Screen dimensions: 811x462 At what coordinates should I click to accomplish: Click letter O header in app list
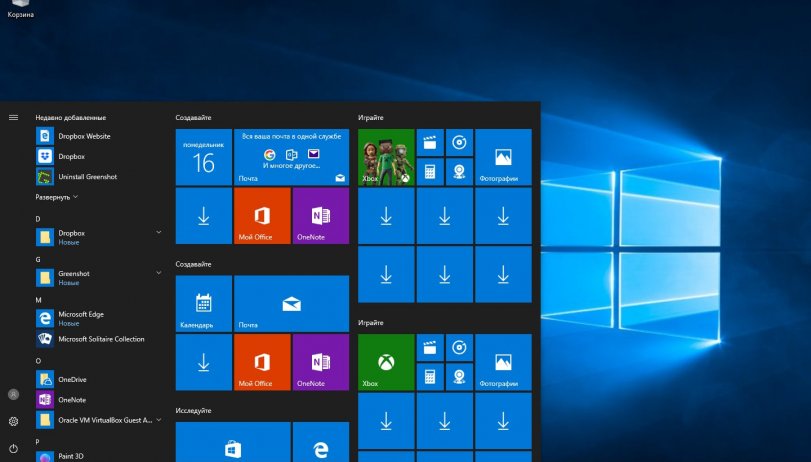click(x=38, y=361)
